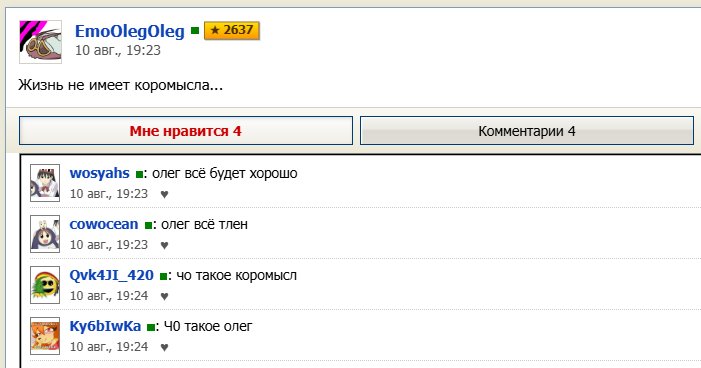Visit cowocean profile link
This screenshot has height=368, width=701.
click(104, 224)
